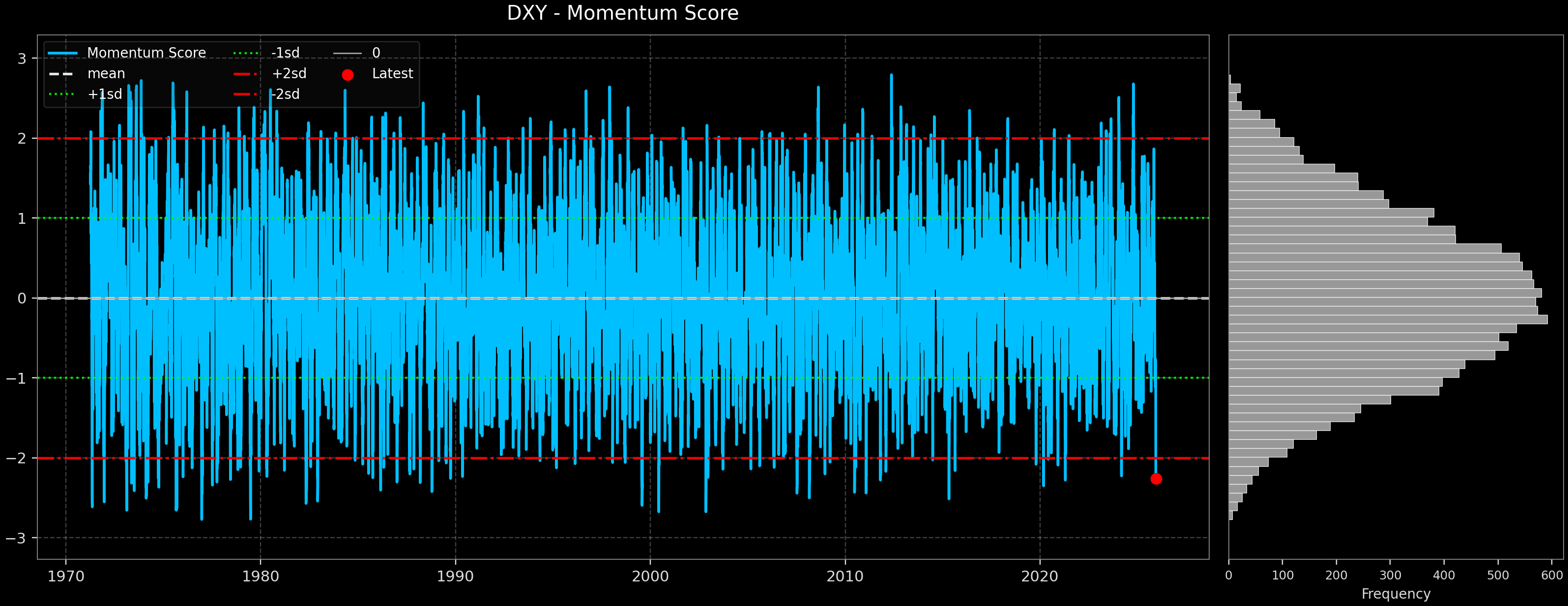The image size is (1568, 606).
Task: Click the +1sd legend entry
Action: tap(105, 94)
